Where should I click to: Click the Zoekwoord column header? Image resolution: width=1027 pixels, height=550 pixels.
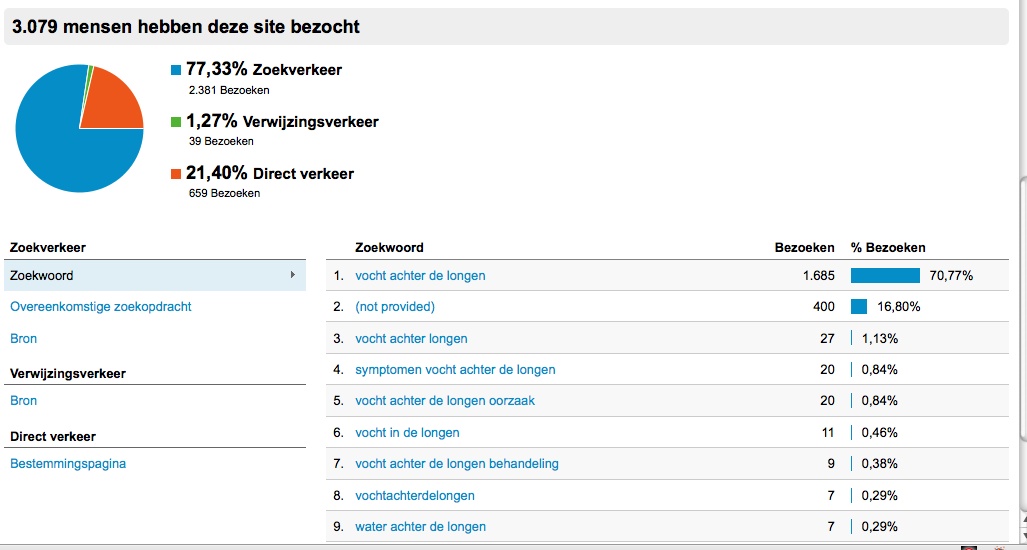pyautogui.click(x=389, y=248)
